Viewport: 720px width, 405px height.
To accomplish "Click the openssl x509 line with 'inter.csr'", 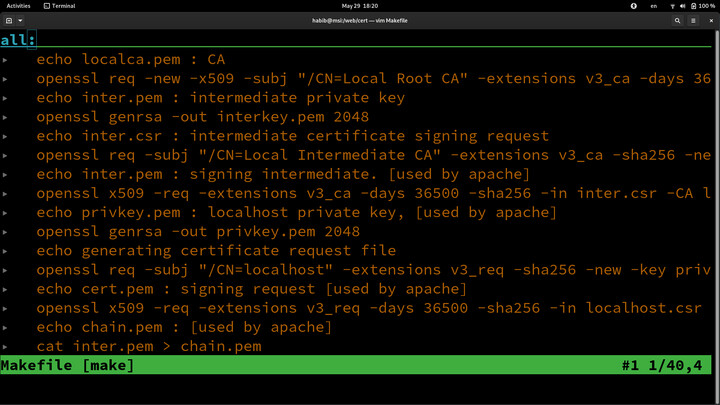I will click(374, 193).
